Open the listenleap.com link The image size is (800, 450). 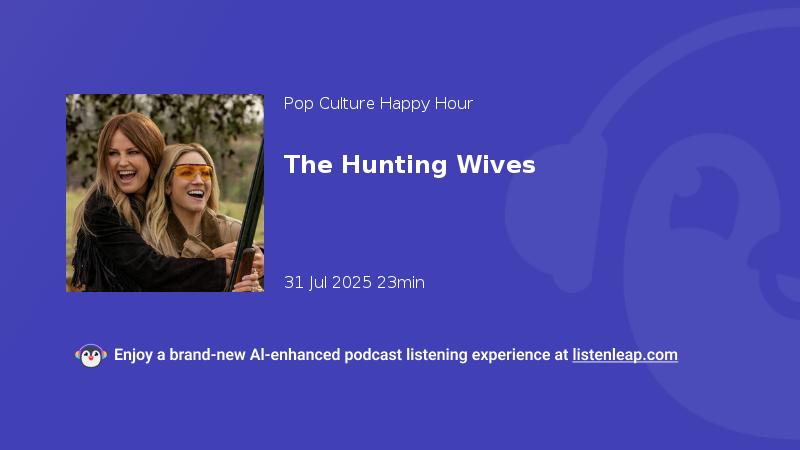625,355
